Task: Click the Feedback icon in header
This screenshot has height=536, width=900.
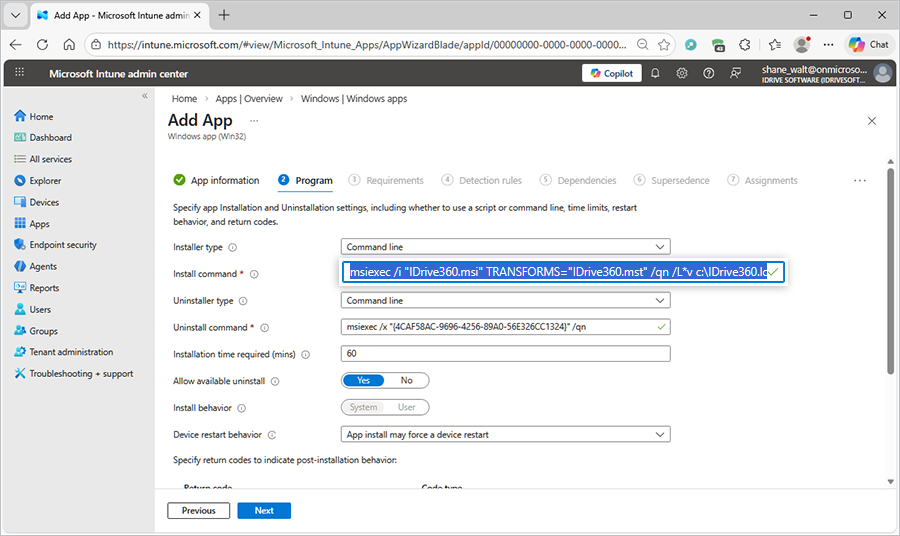Action: [x=736, y=73]
